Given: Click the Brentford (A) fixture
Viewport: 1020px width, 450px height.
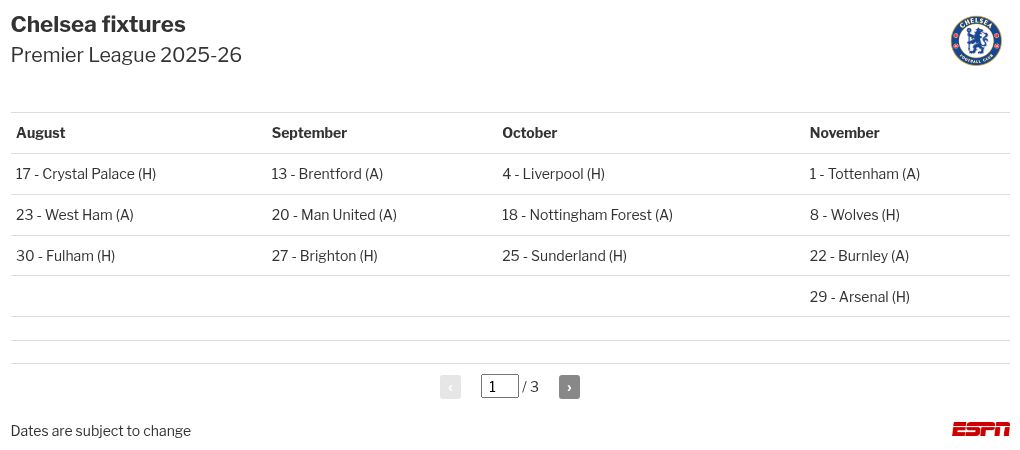Looking at the screenshot, I should 327,174.
